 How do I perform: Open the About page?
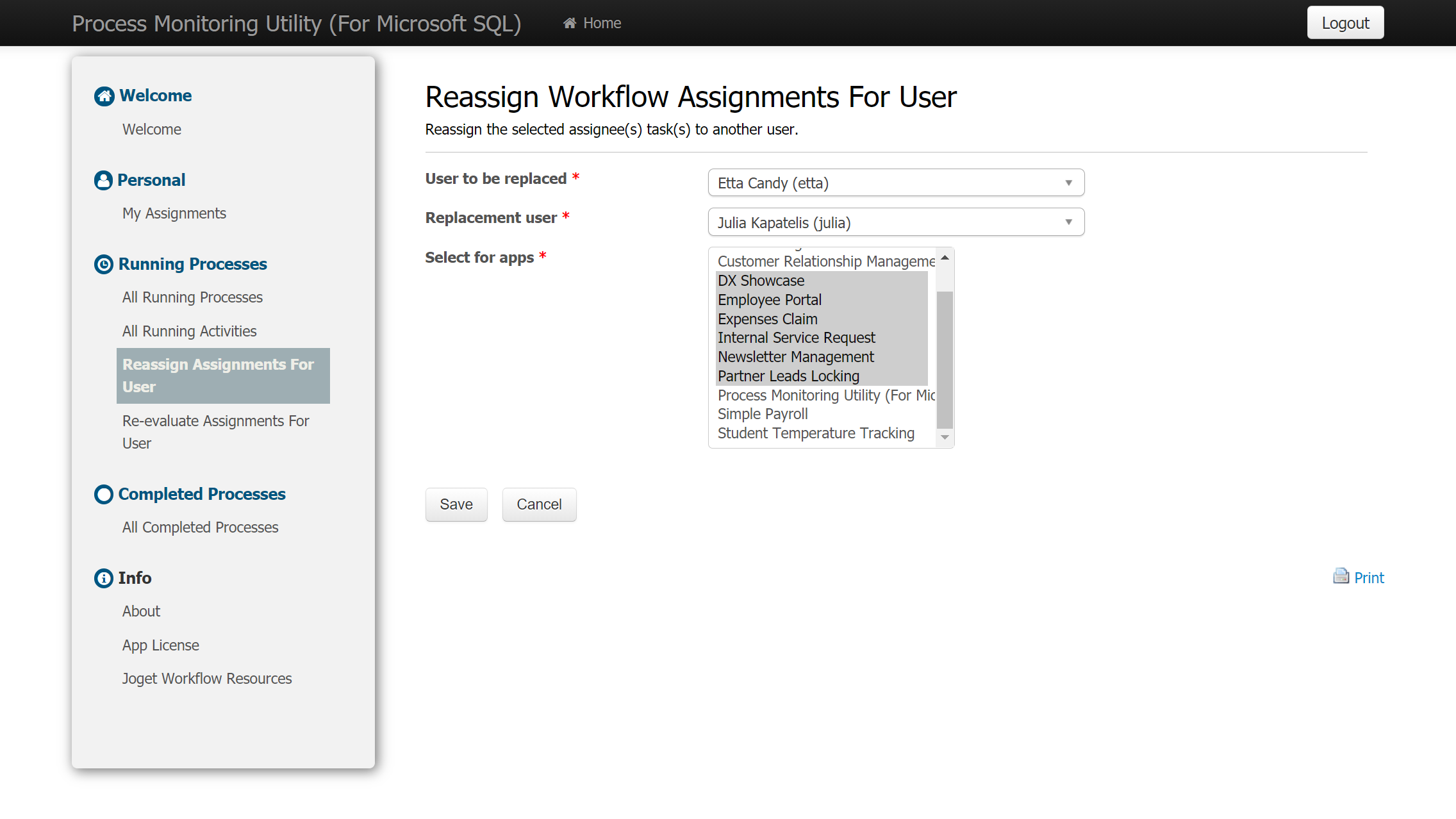[x=141, y=611]
